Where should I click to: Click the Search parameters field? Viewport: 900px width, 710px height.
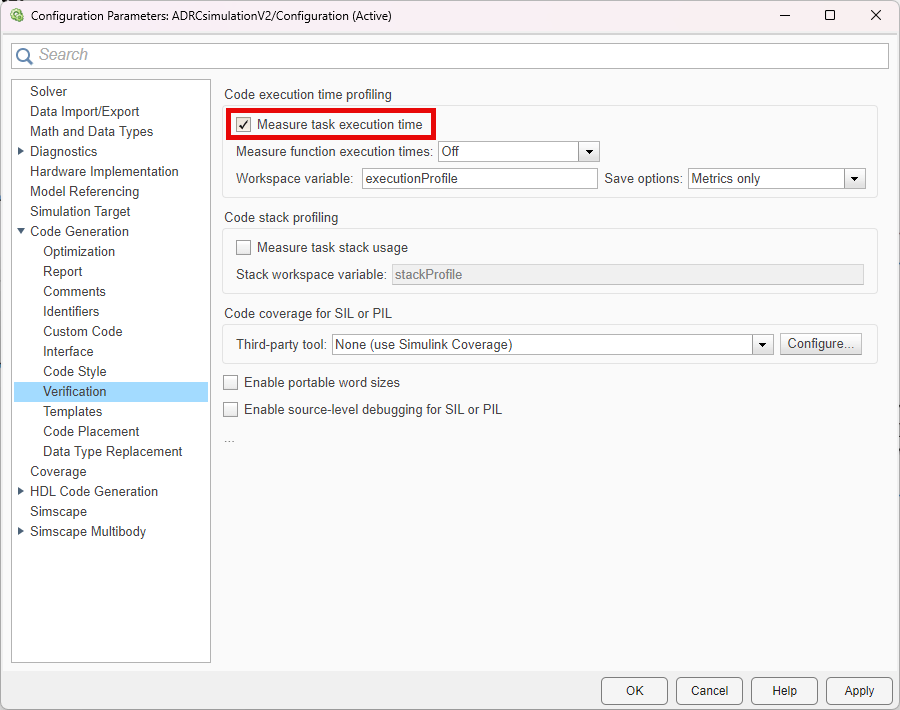(460, 56)
